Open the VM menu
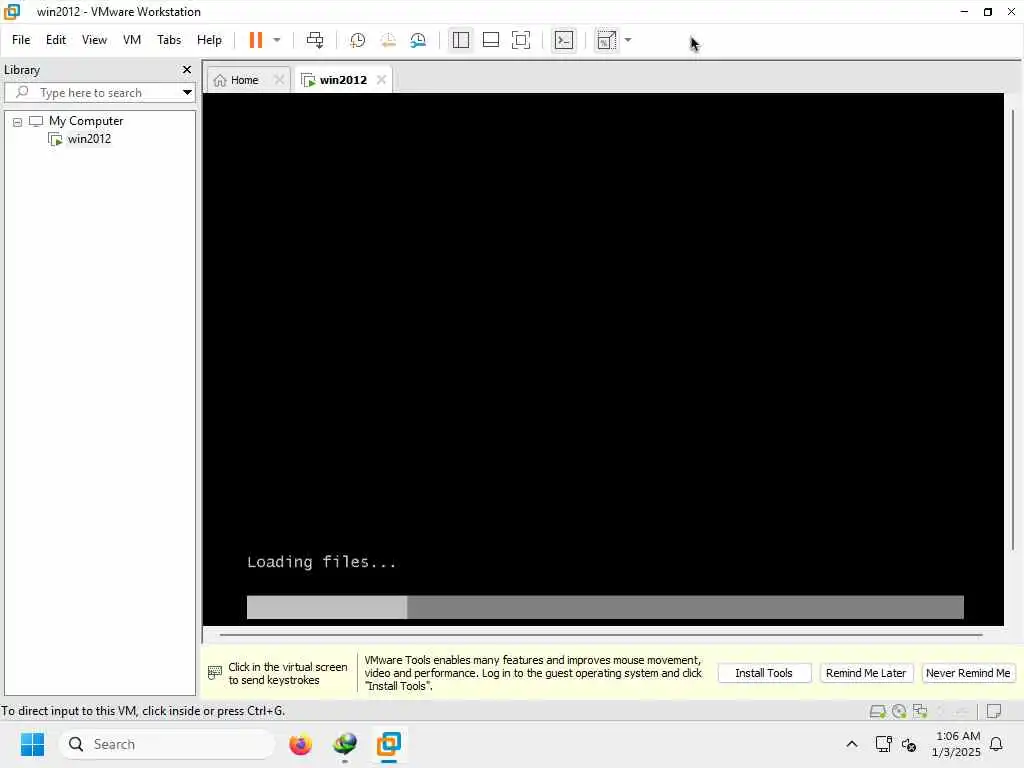1024x768 pixels. tap(132, 40)
